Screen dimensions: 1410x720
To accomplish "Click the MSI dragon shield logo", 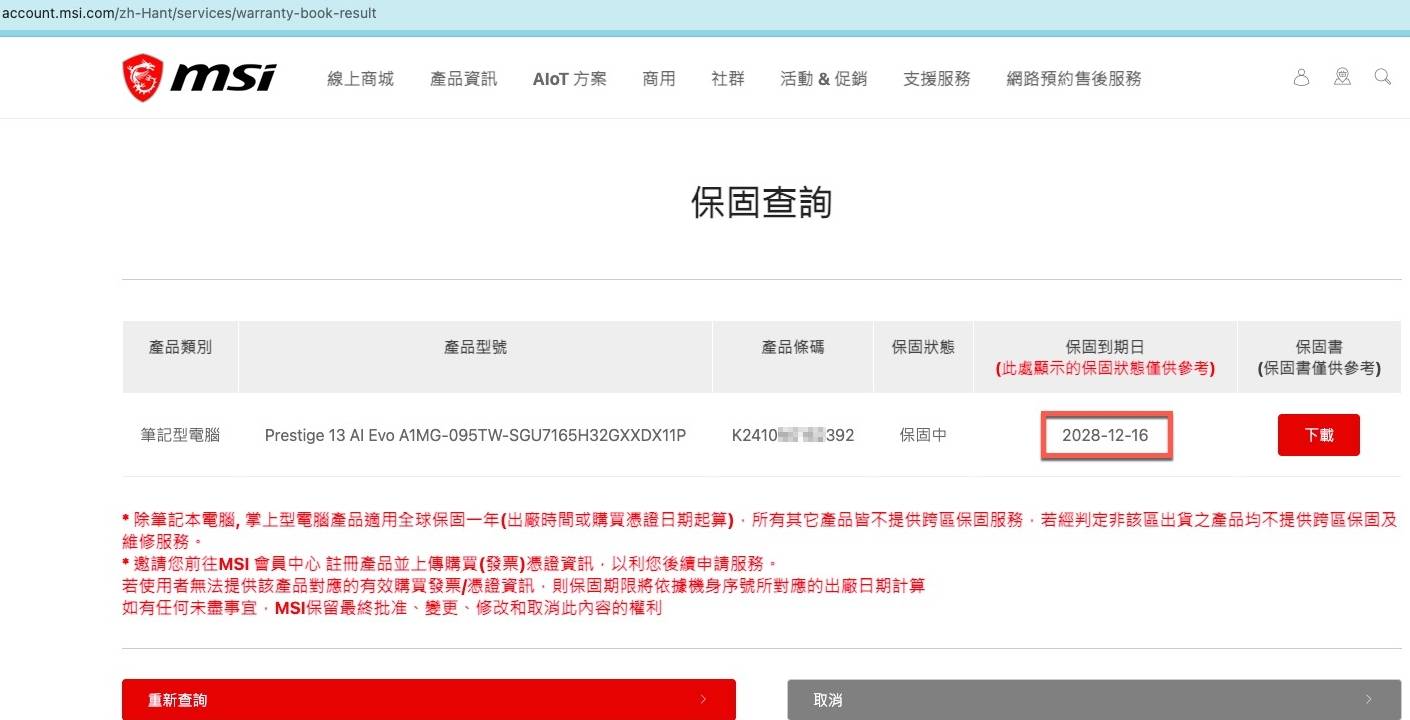I will pyautogui.click(x=143, y=78).
